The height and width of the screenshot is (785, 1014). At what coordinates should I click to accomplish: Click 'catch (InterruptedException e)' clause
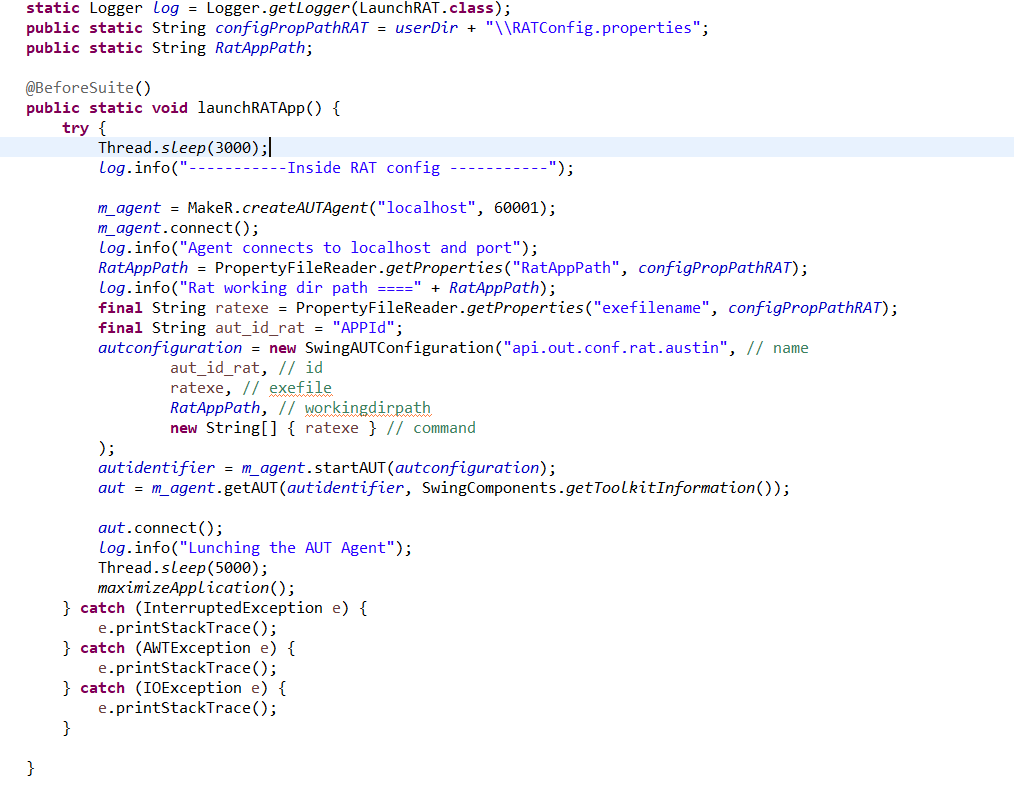pos(214,608)
